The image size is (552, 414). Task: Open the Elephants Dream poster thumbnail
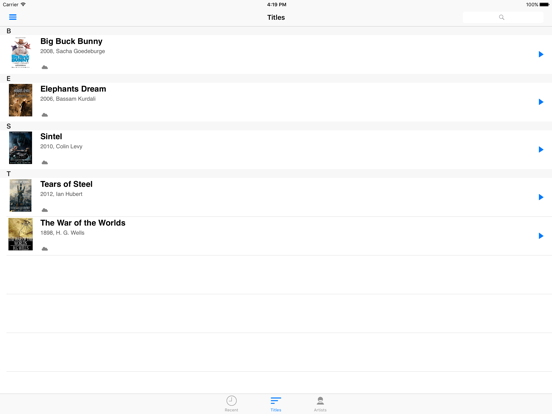pos(20,100)
